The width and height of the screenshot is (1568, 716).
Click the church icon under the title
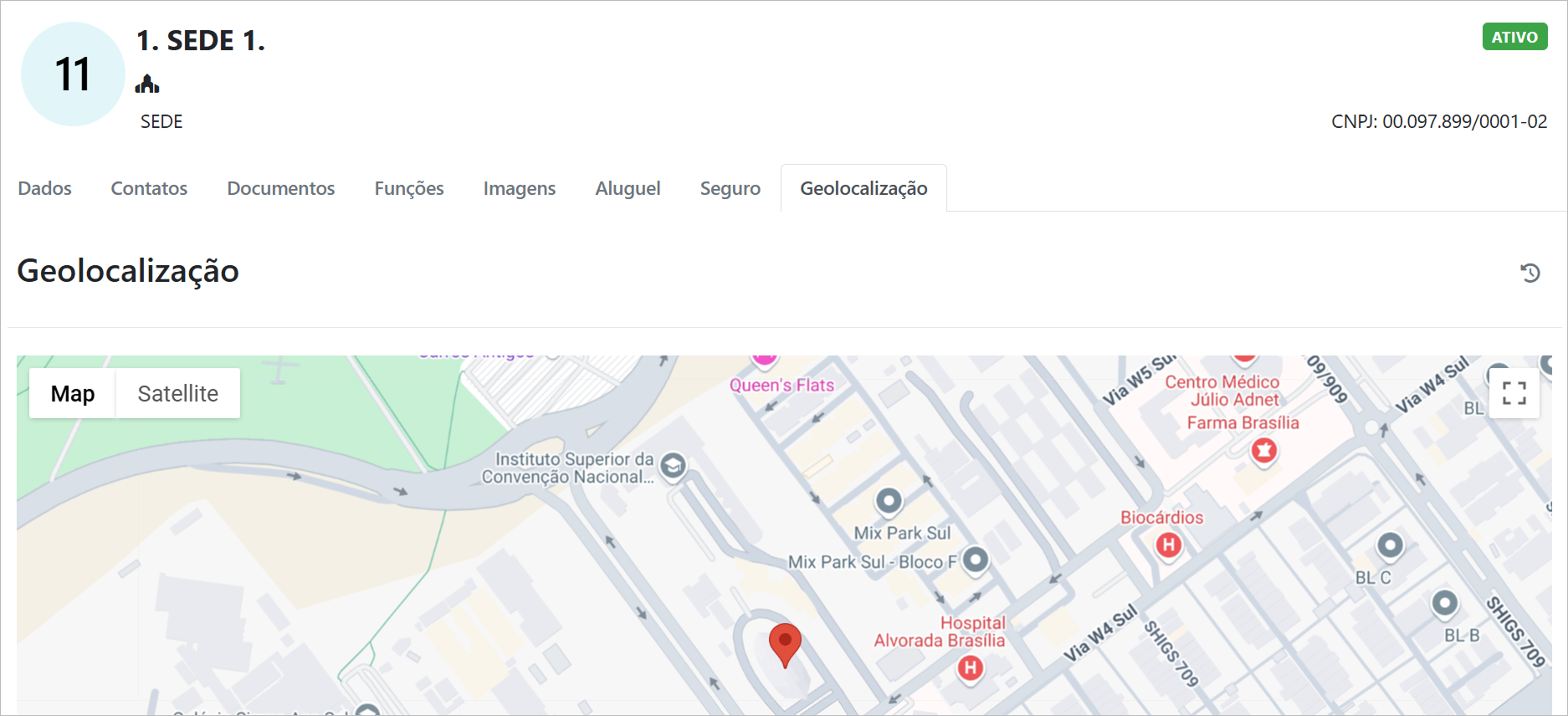[x=147, y=84]
